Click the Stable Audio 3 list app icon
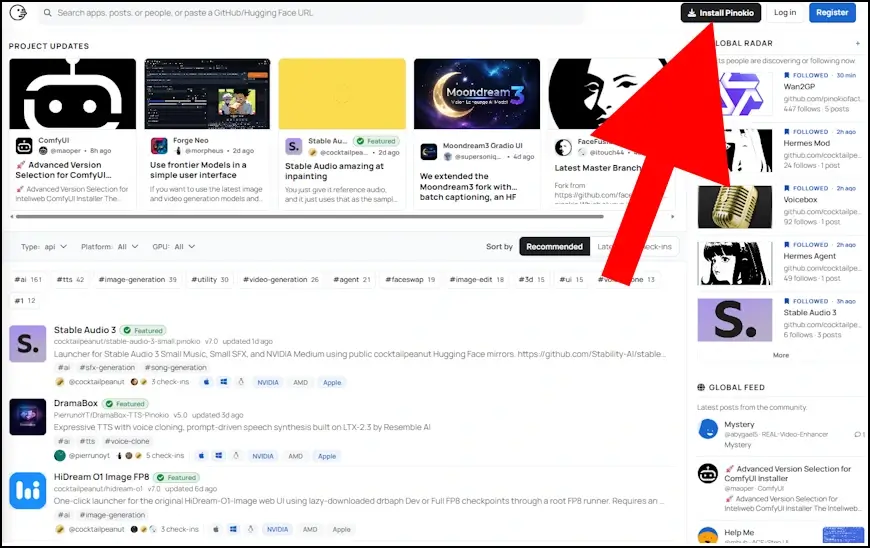Image resolution: width=870 pixels, height=548 pixels. [x=28, y=344]
